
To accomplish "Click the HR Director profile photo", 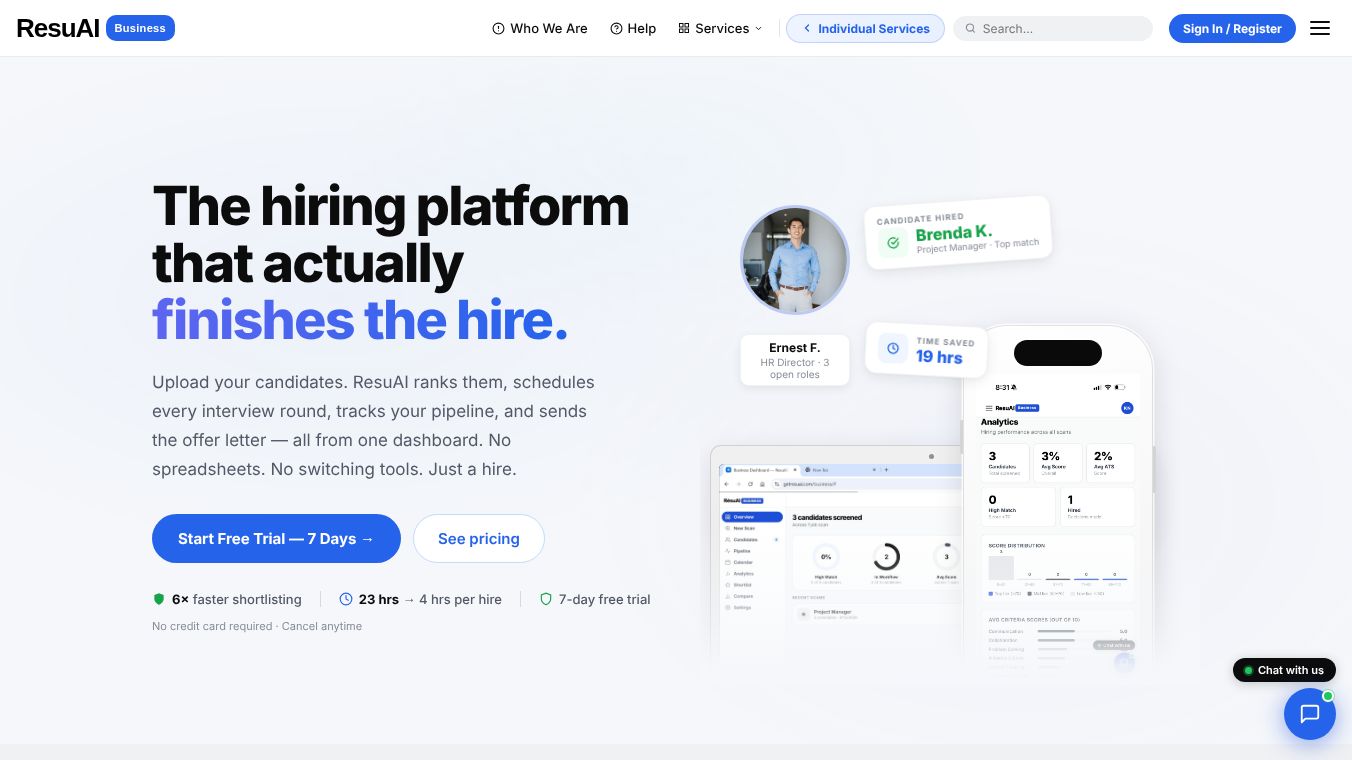I will pos(795,260).
